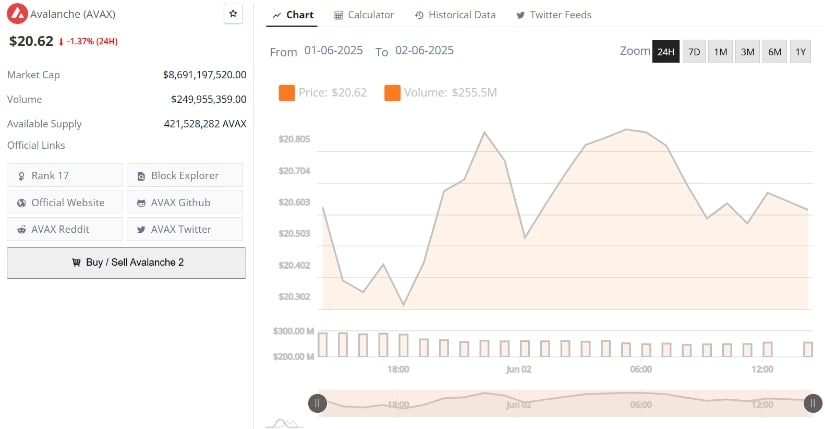Toggle the Volume series orange swatch
The image size is (825, 429).
click(x=393, y=93)
